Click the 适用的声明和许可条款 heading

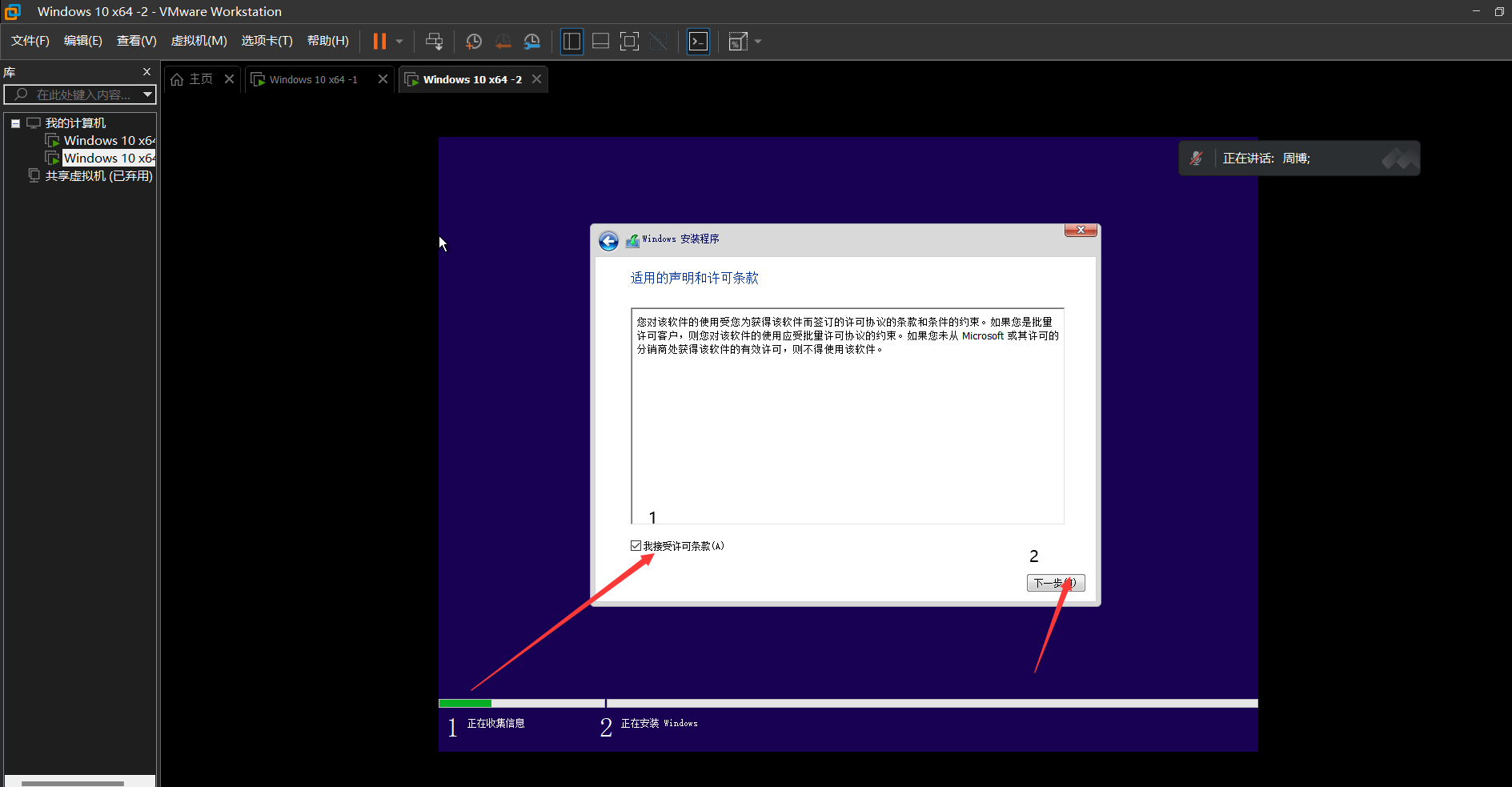[x=695, y=278]
